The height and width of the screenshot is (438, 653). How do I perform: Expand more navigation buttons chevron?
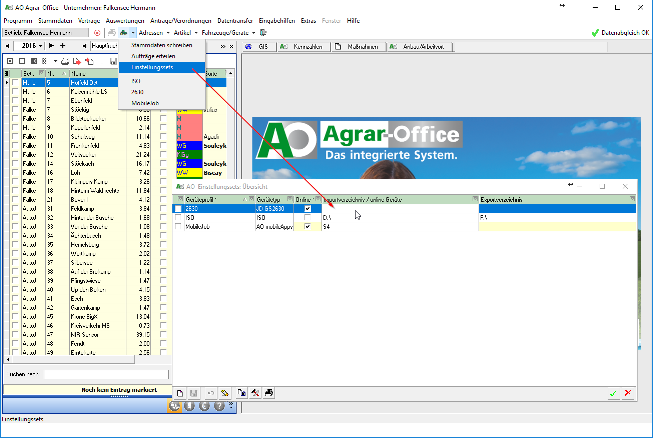coord(231,405)
